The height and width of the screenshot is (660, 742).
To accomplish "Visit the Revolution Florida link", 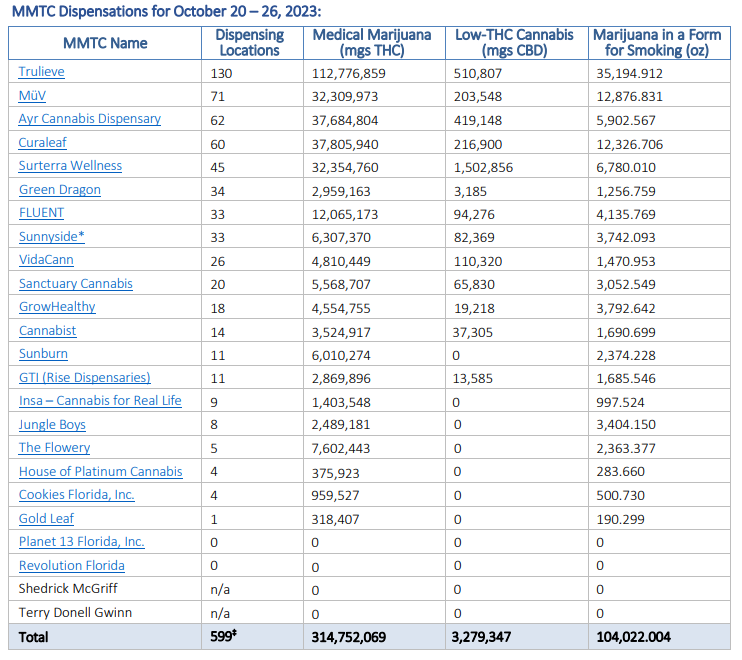I will [x=71, y=566].
